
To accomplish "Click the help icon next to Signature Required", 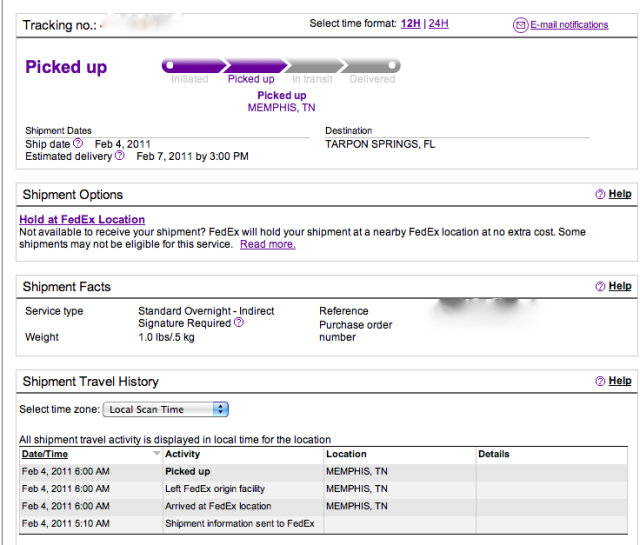I will (x=239, y=324).
